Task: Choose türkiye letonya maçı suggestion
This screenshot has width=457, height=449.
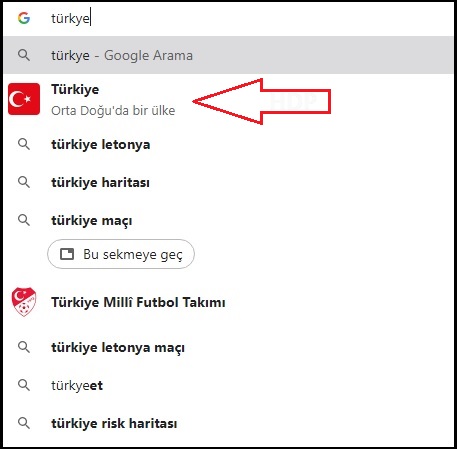Action: [228, 347]
